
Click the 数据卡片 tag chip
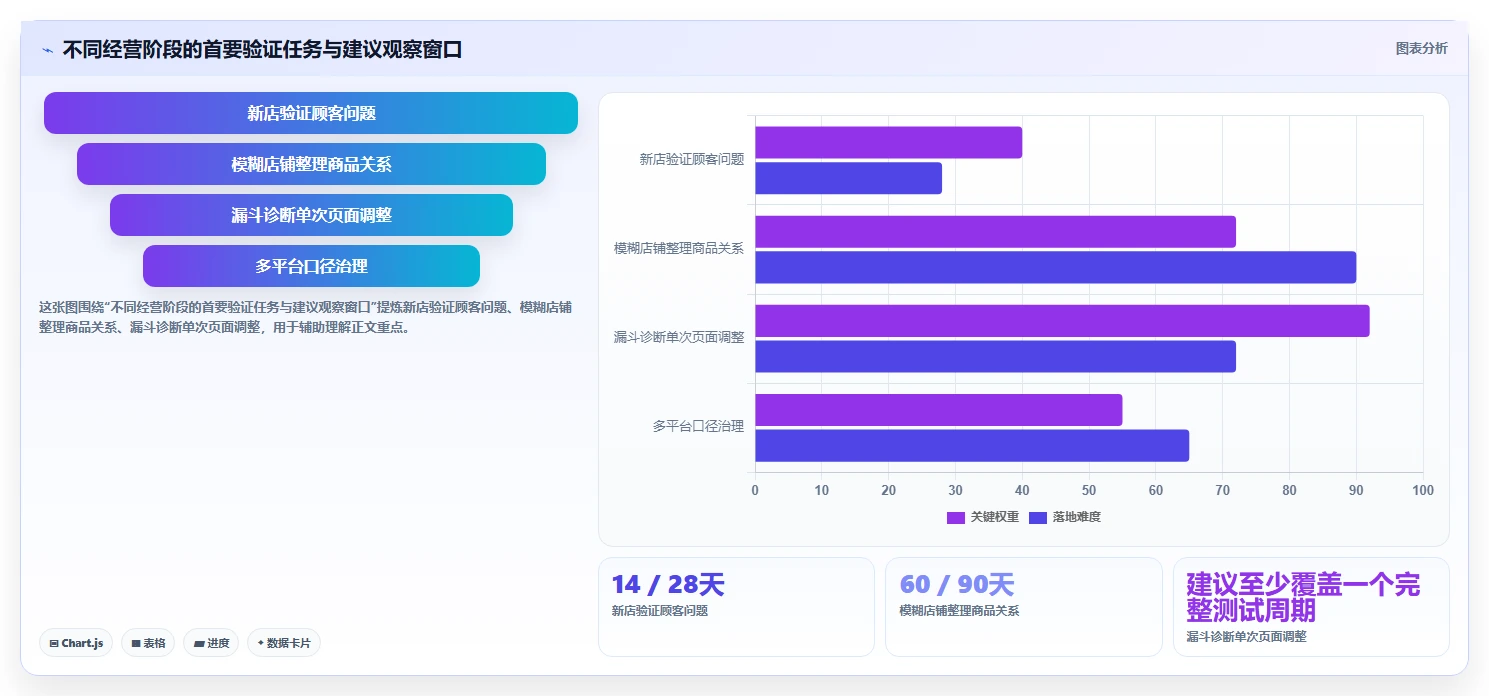tap(284, 643)
